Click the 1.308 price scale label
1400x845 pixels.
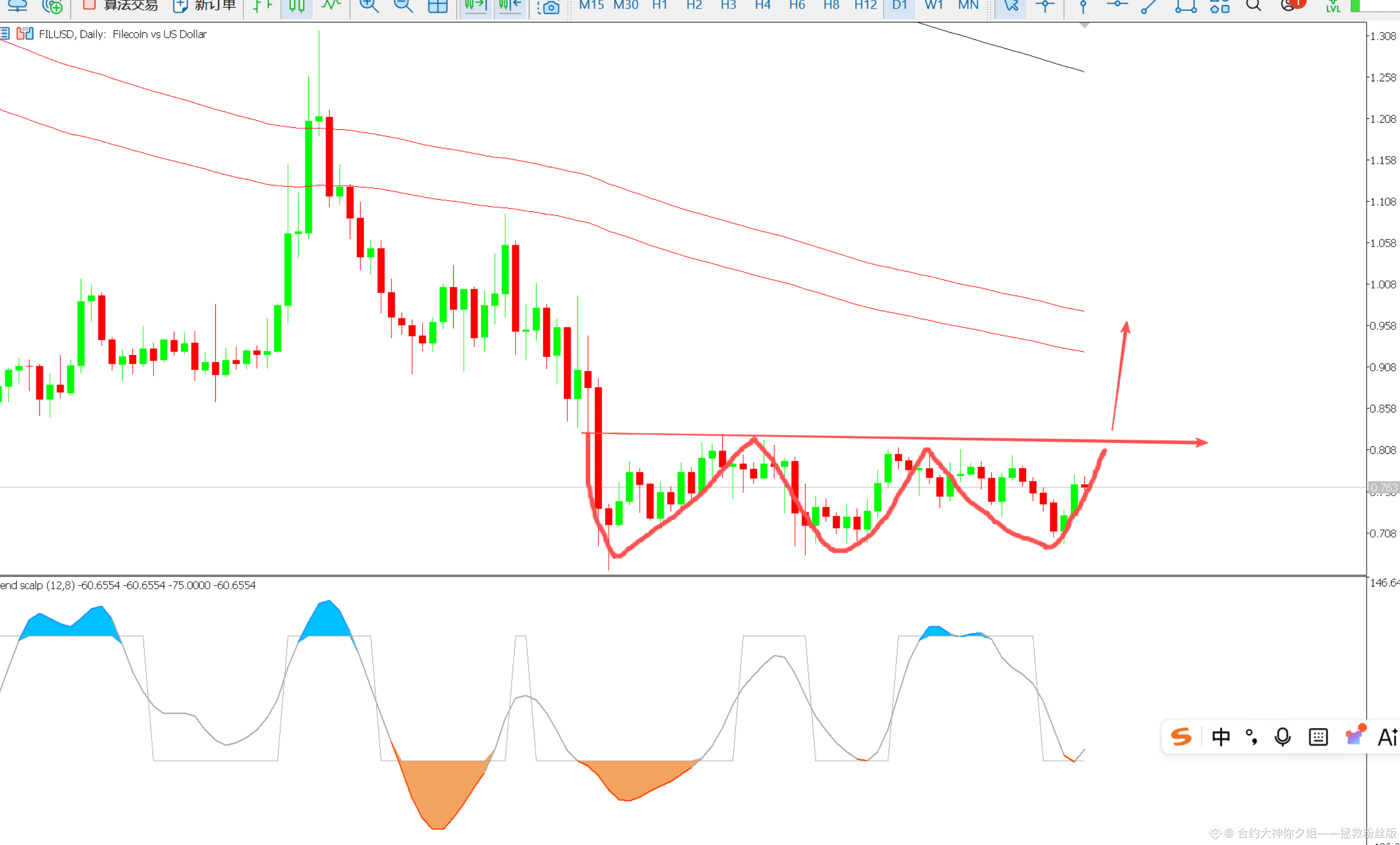(x=1383, y=37)
